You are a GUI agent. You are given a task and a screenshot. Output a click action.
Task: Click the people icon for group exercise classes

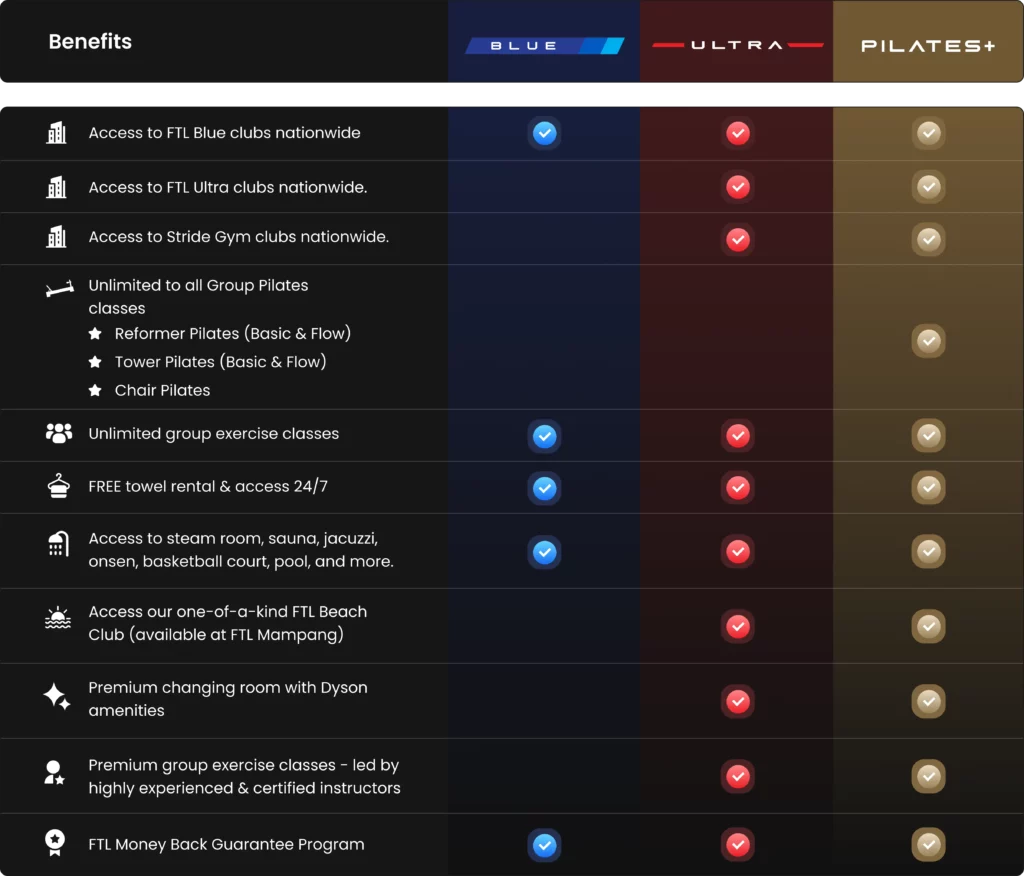(59, 433)
